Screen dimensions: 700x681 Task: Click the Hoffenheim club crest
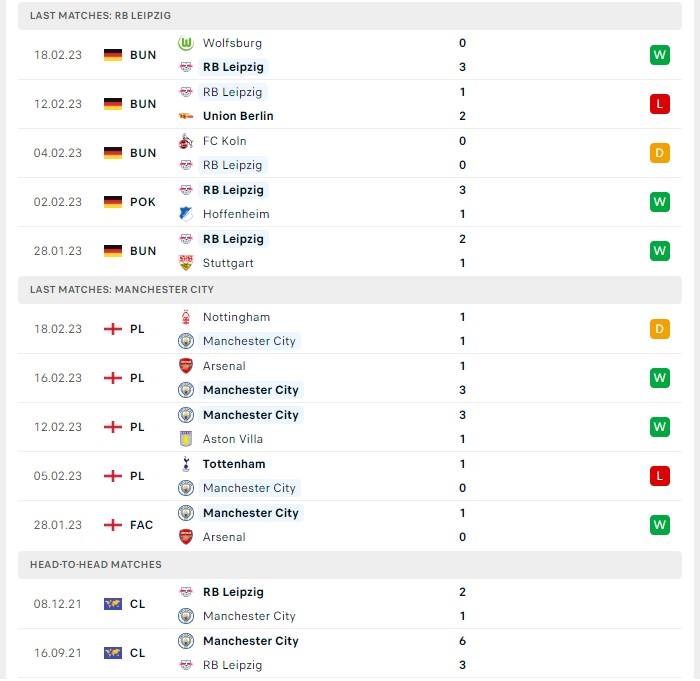click(186, 214)
